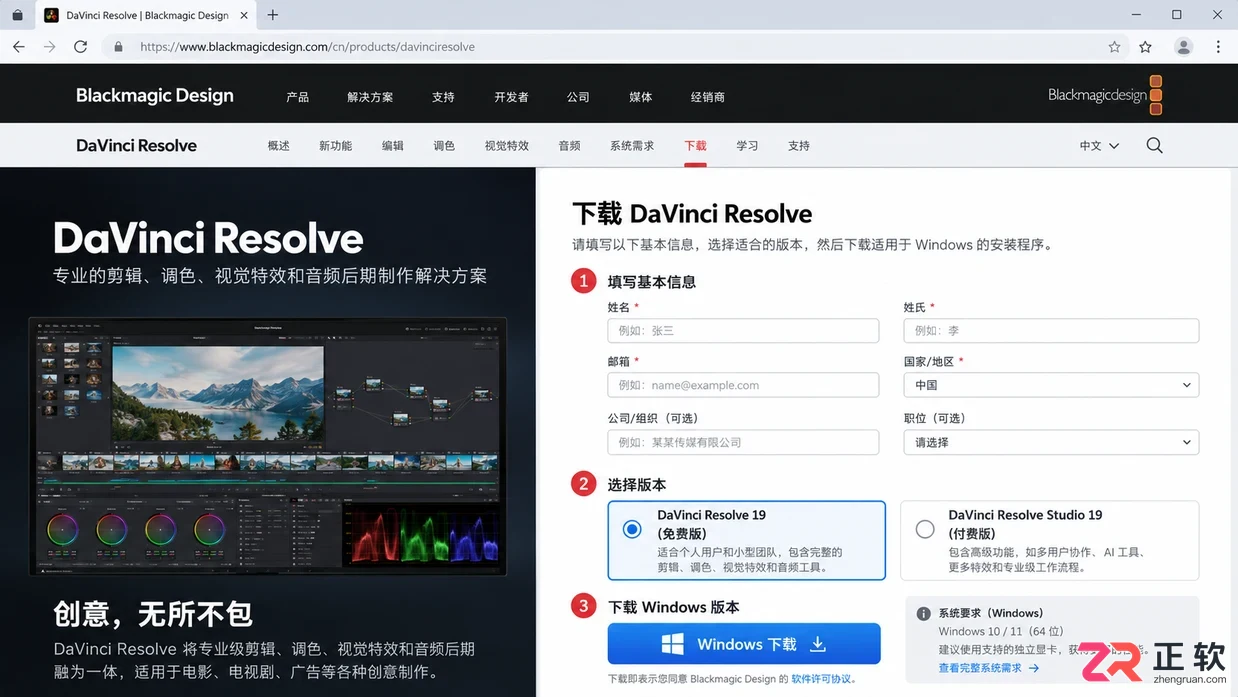Viewport: 1238px width, 697px height.
Task: Click the Blackmagicdesign logo at top right
Action: 1105,96
